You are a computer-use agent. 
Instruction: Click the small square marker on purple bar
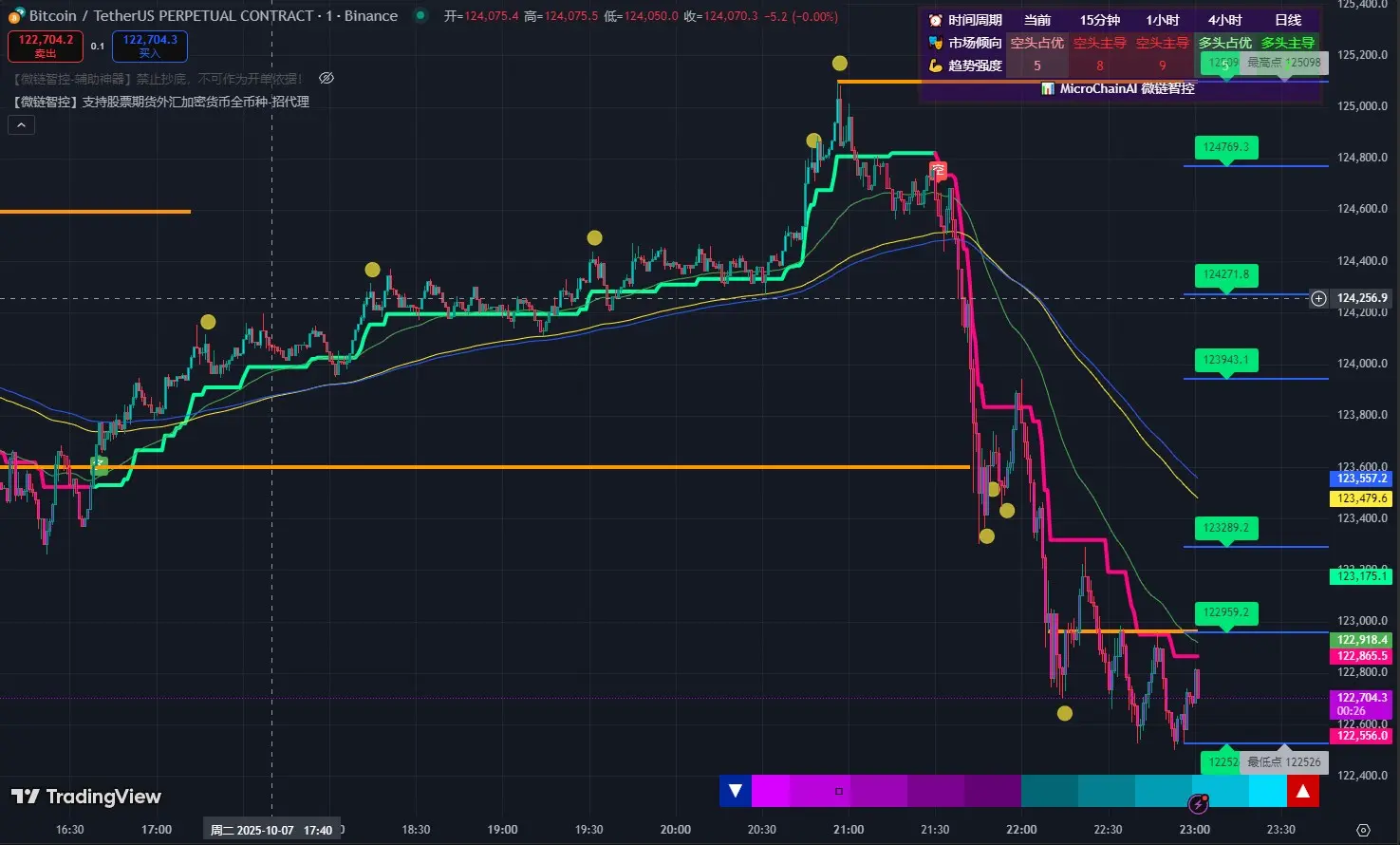(838, 791)
